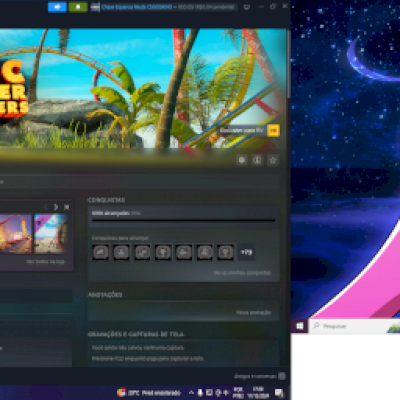Viewport: 400px width, 400px height.
Task: Open the account profile avatar in header
Action: pyautogui.click(x=95, y=7)
